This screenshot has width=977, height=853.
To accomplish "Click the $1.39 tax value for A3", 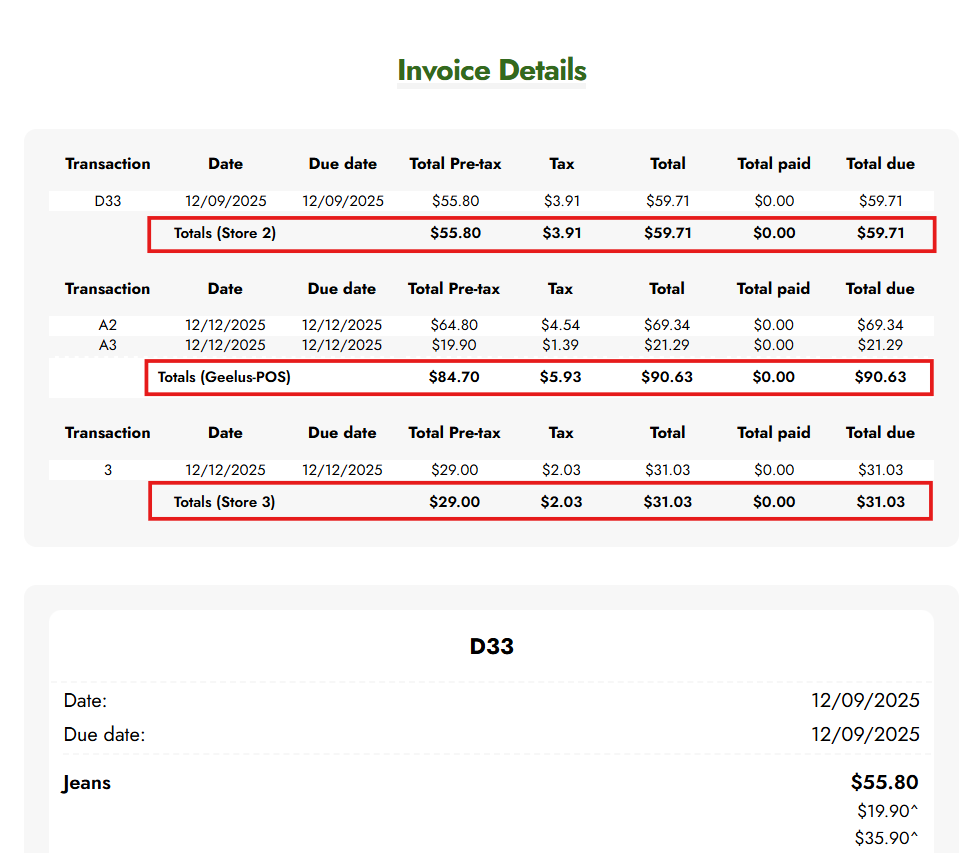I will coord(560,345).
